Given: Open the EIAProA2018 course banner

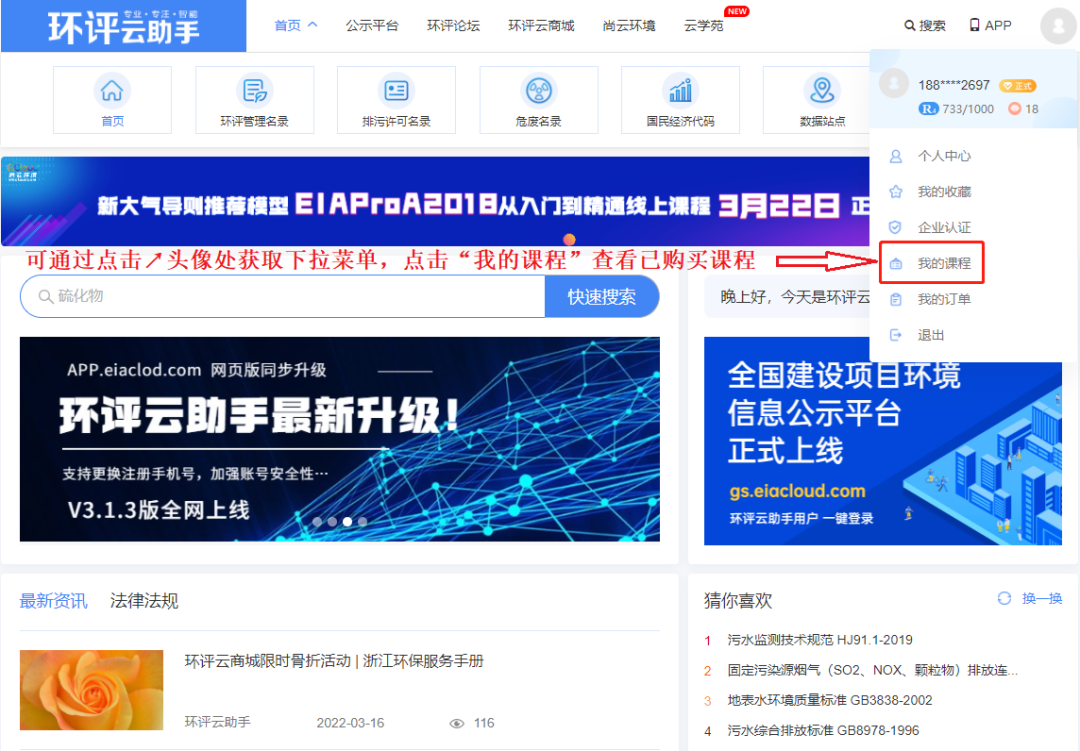Looking at the screenshot, I should click(435, 201).
